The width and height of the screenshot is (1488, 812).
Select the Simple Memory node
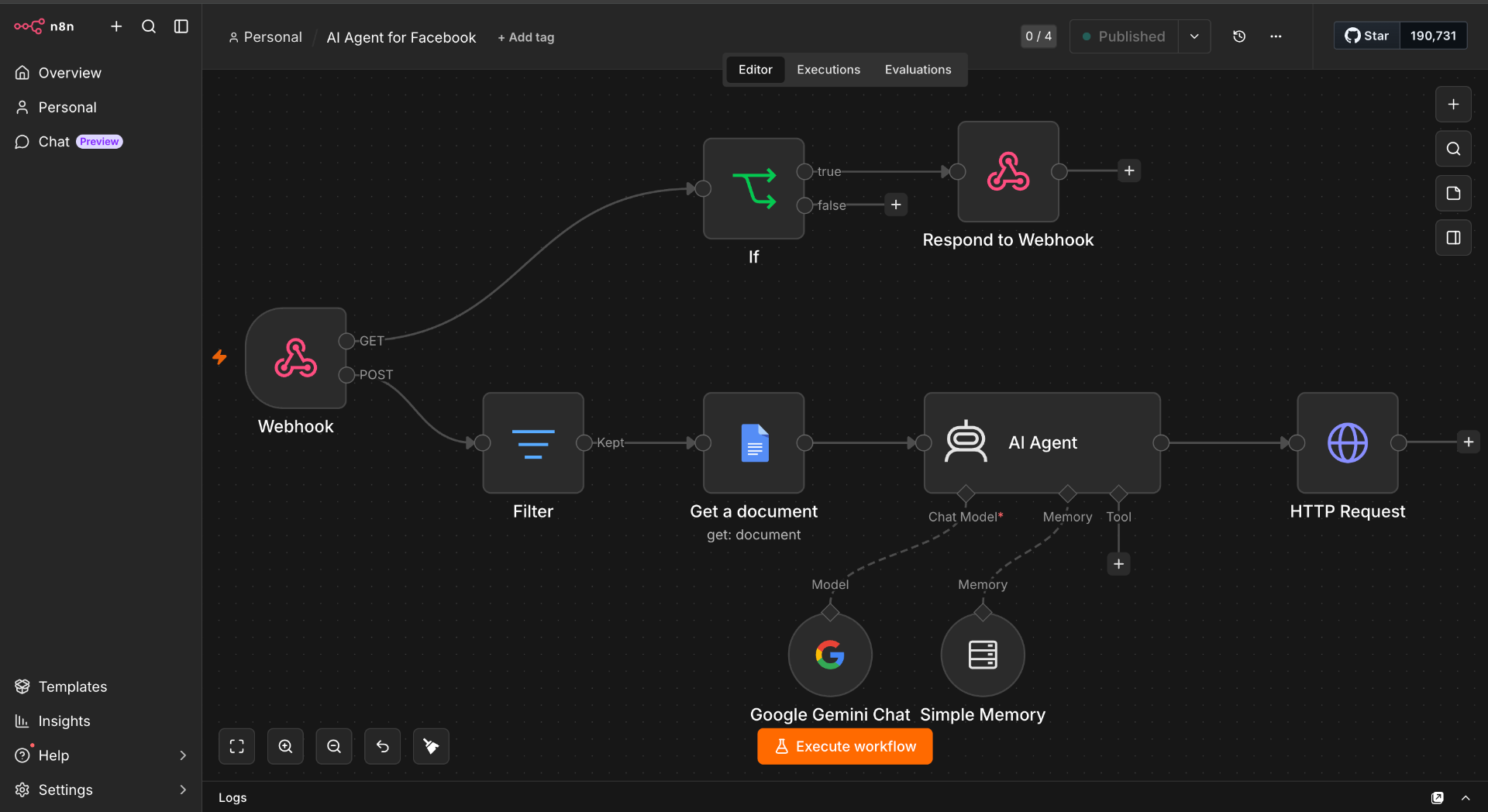983,655
